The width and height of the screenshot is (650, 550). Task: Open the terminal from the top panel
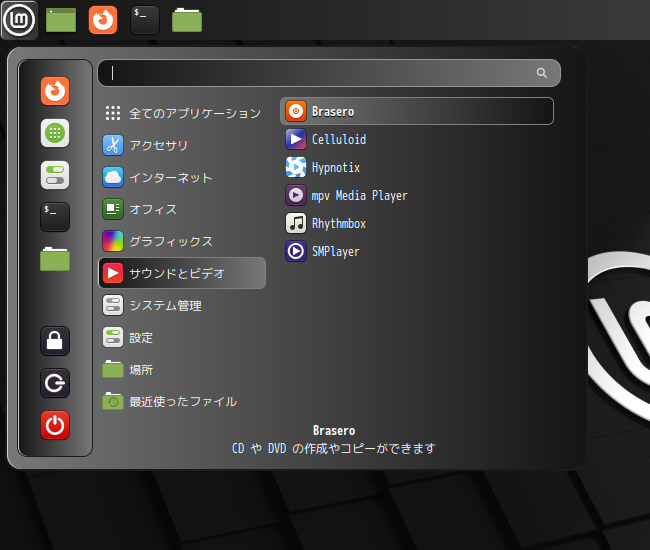coord(145,20)
